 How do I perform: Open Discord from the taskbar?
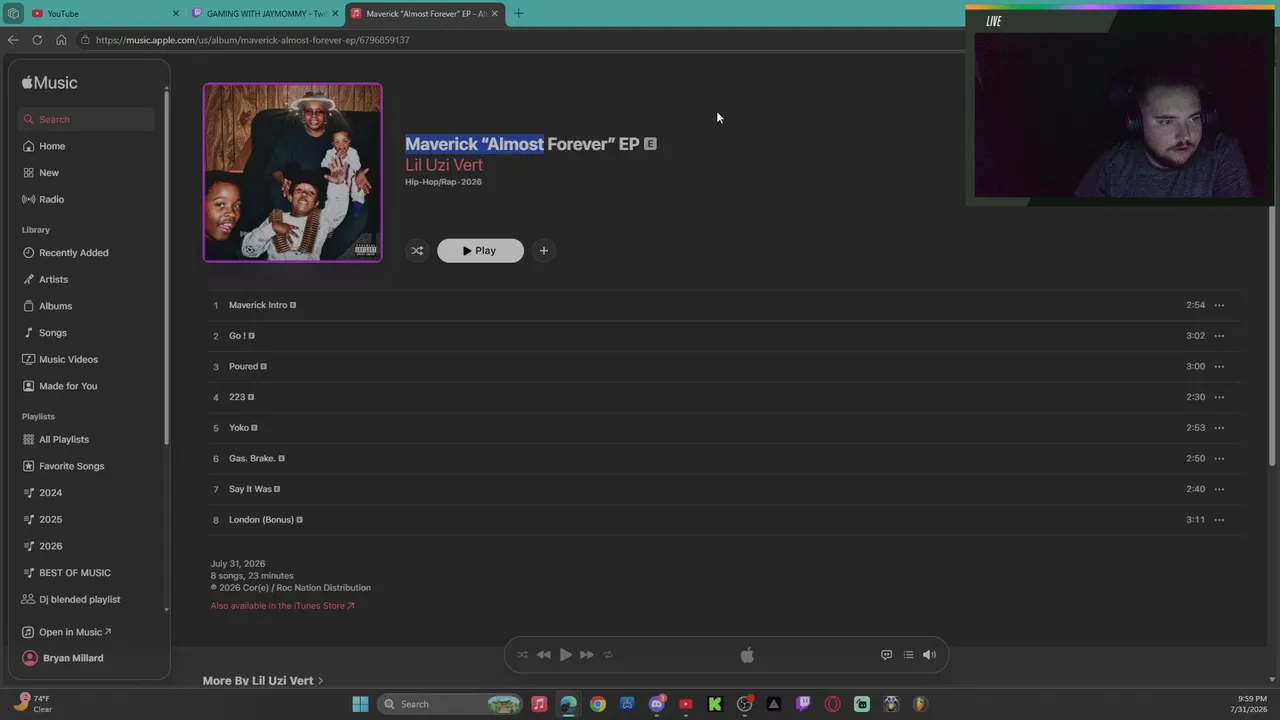coord(657,704)
